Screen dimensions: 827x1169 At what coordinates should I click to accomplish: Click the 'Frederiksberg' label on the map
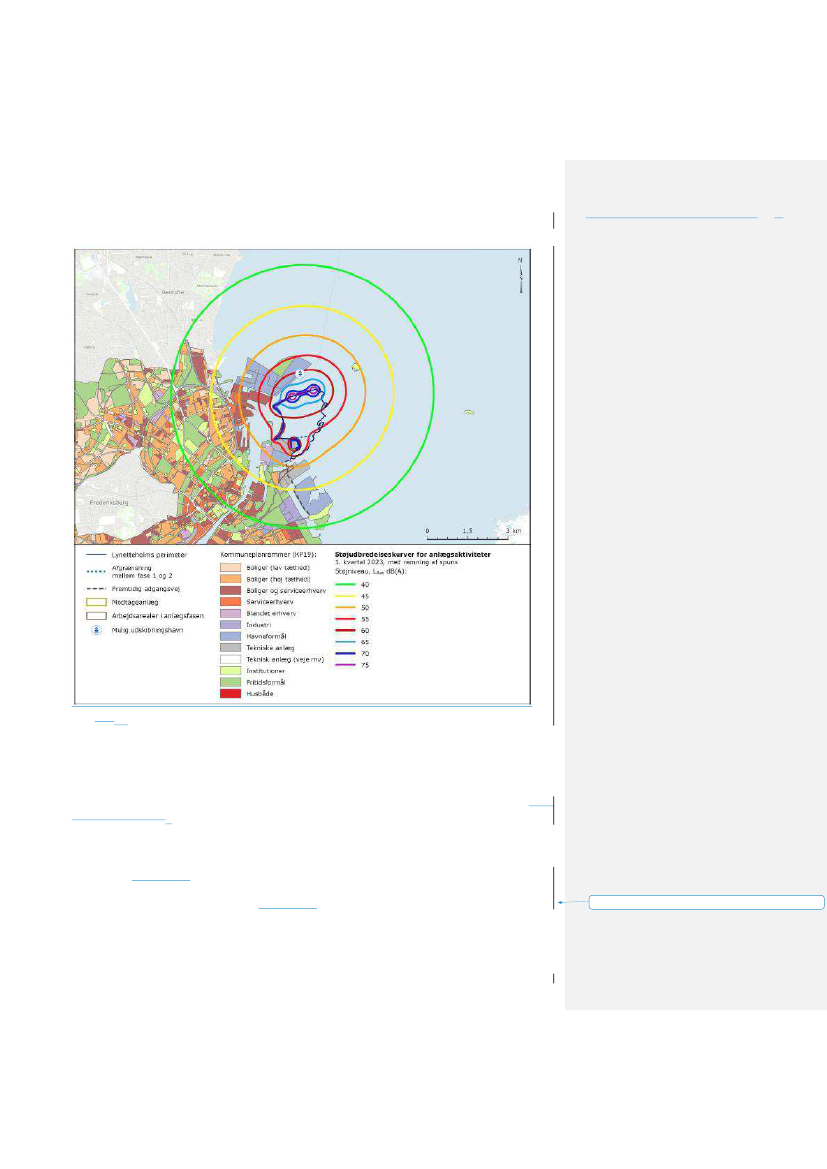(109, 502)
